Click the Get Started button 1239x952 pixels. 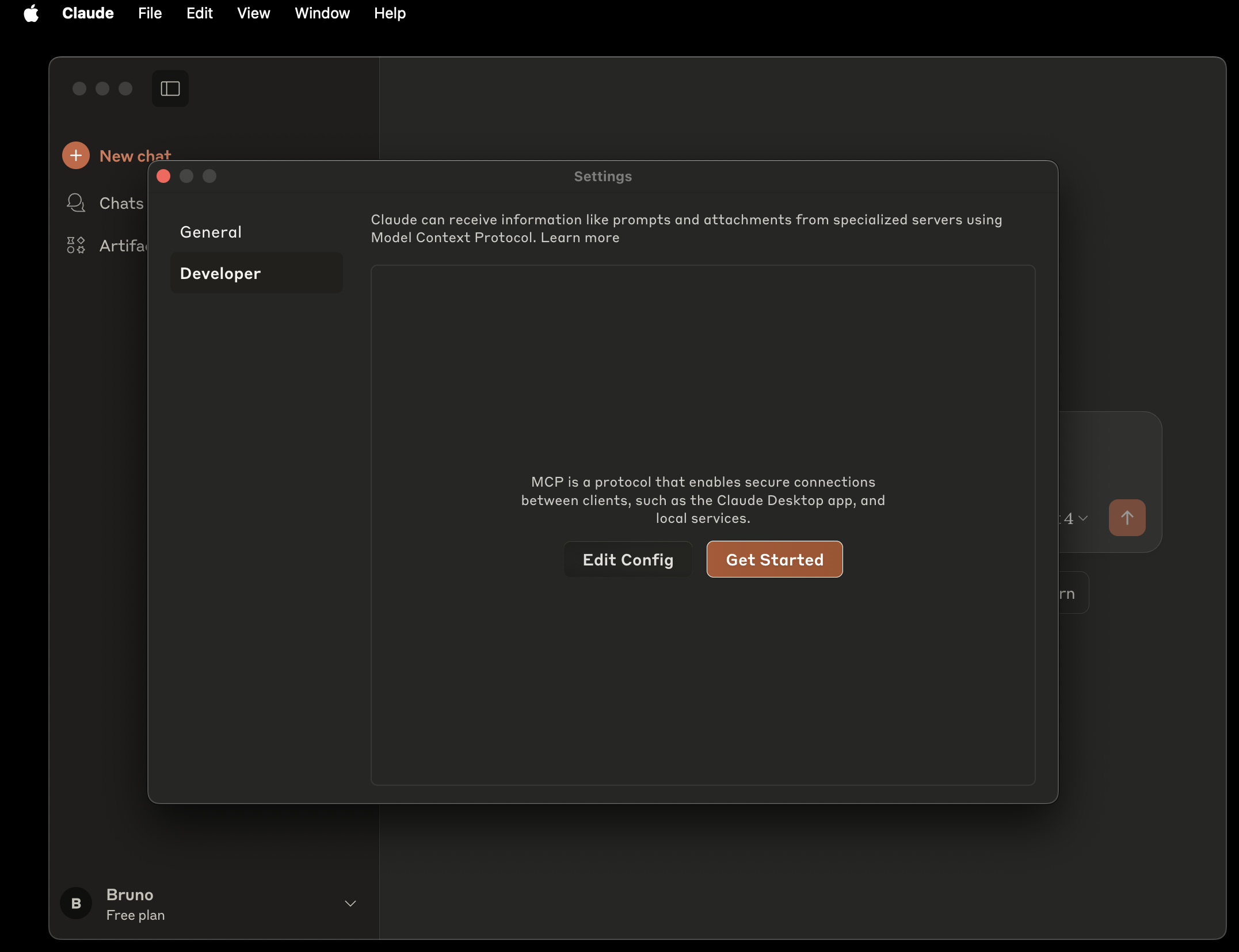click(x=775, y=560)
